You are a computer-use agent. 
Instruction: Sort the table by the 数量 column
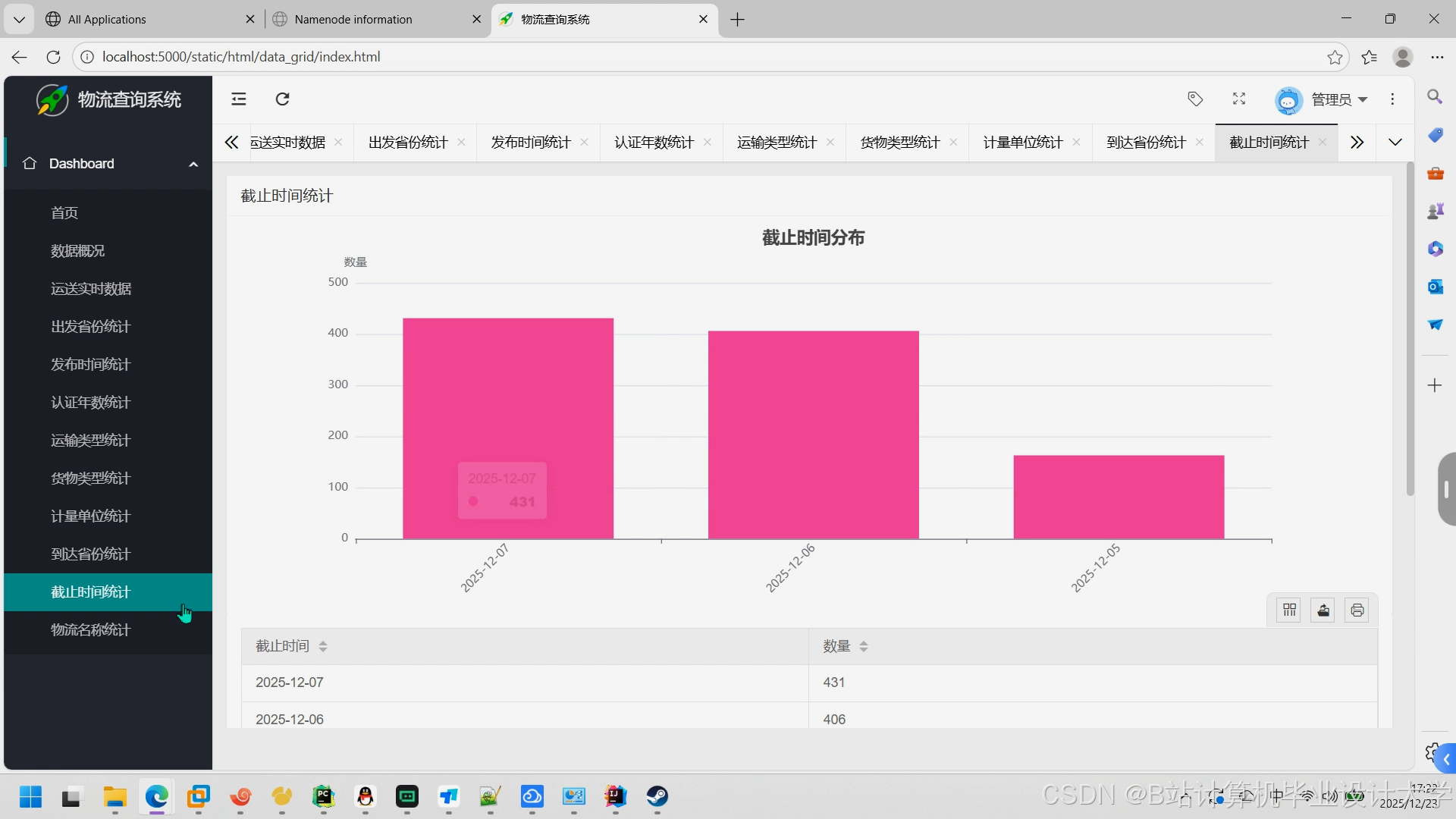[864, 647]
